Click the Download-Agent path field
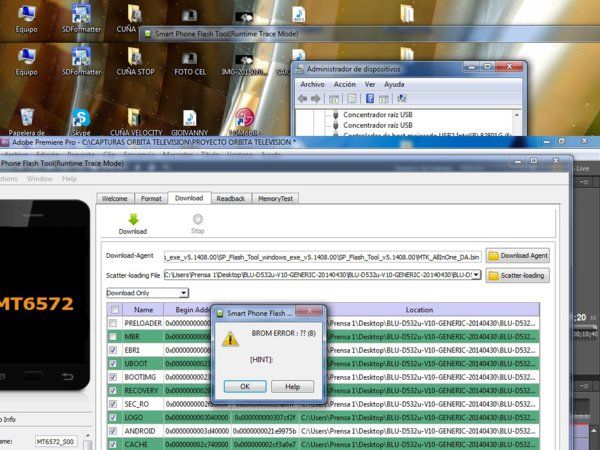 [x=323, y=257]
